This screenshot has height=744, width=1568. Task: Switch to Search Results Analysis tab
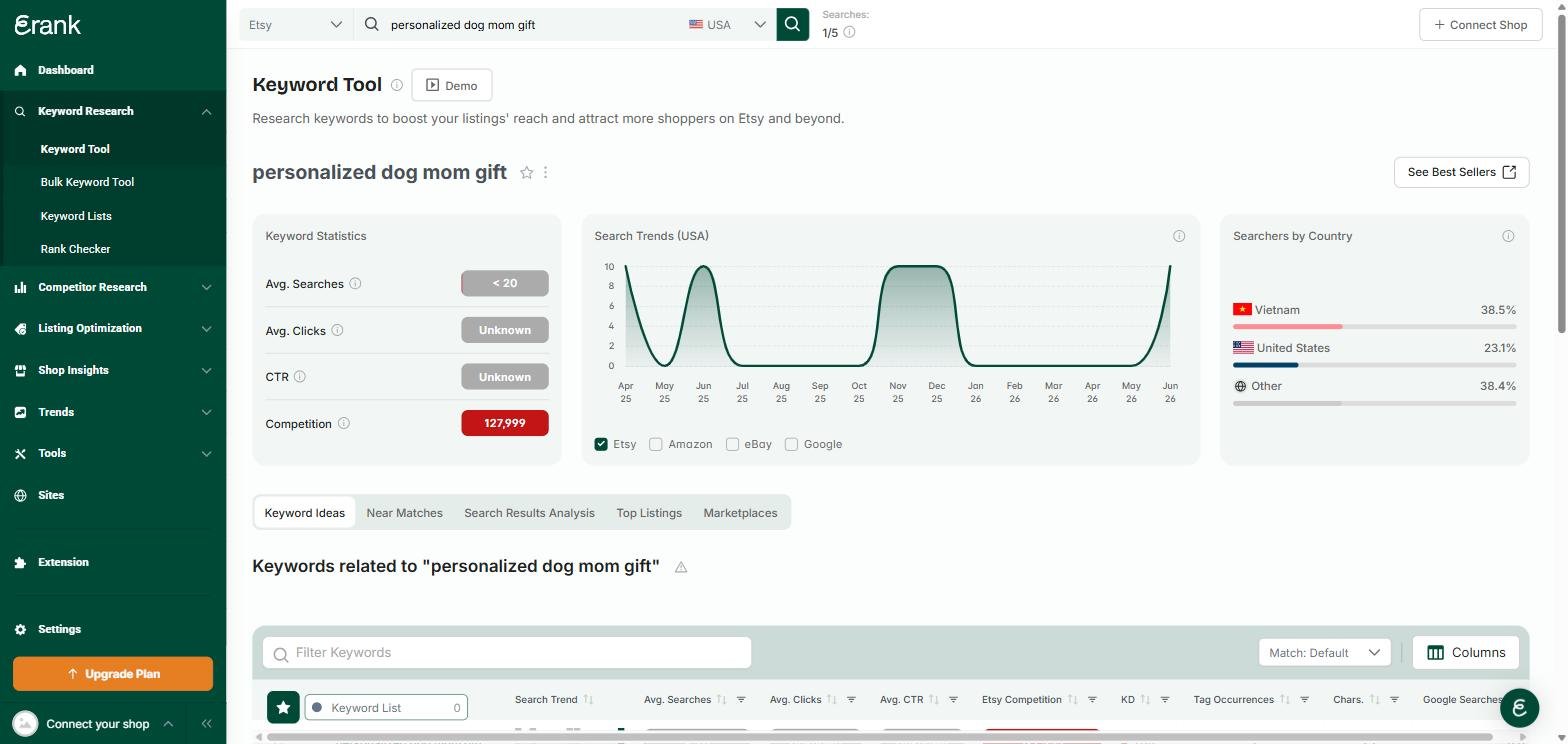tap(529, 513)
